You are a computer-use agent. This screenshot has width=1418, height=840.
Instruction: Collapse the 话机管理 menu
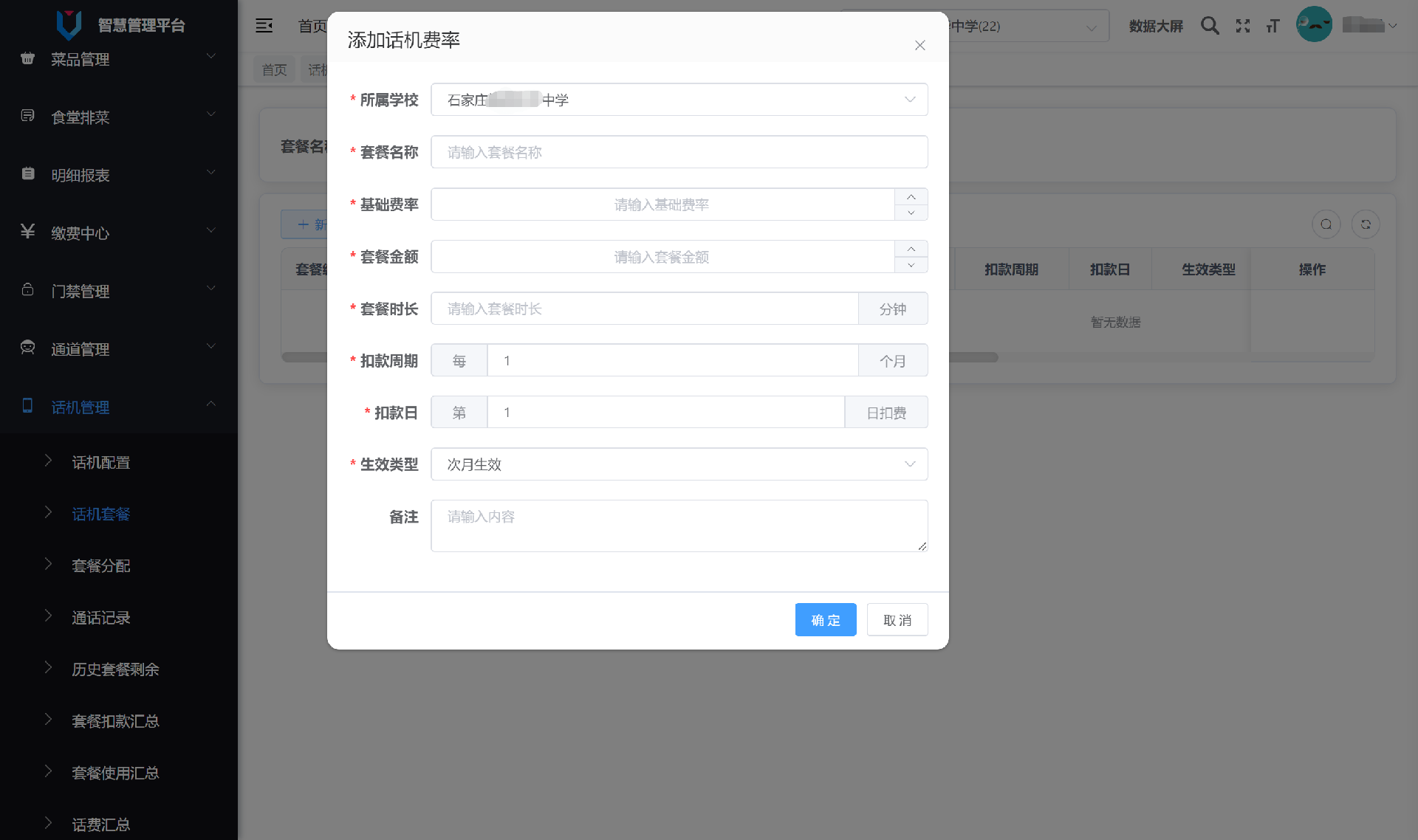pos(211,404)
